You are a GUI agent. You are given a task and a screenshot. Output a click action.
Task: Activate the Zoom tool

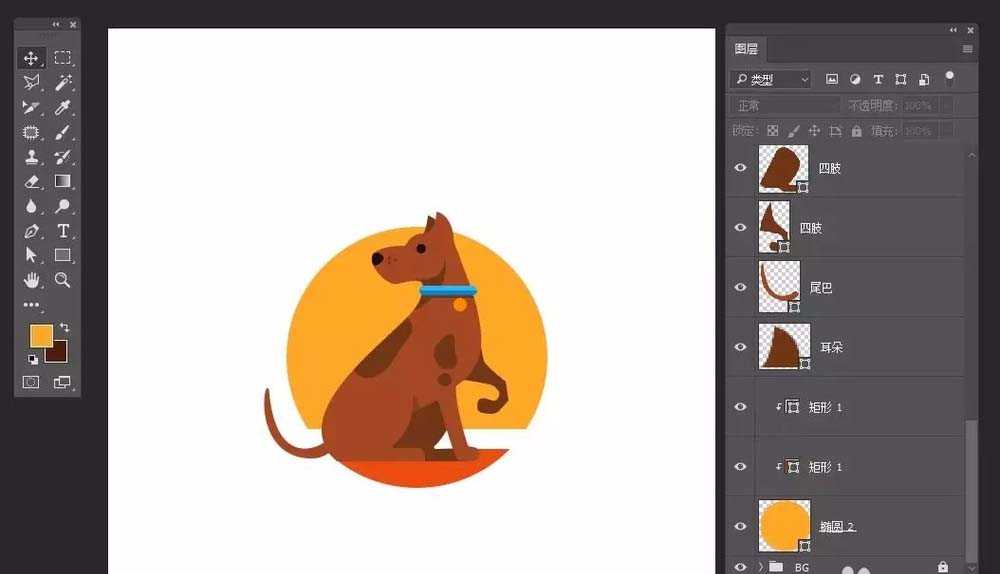click(x=62, y=280)
